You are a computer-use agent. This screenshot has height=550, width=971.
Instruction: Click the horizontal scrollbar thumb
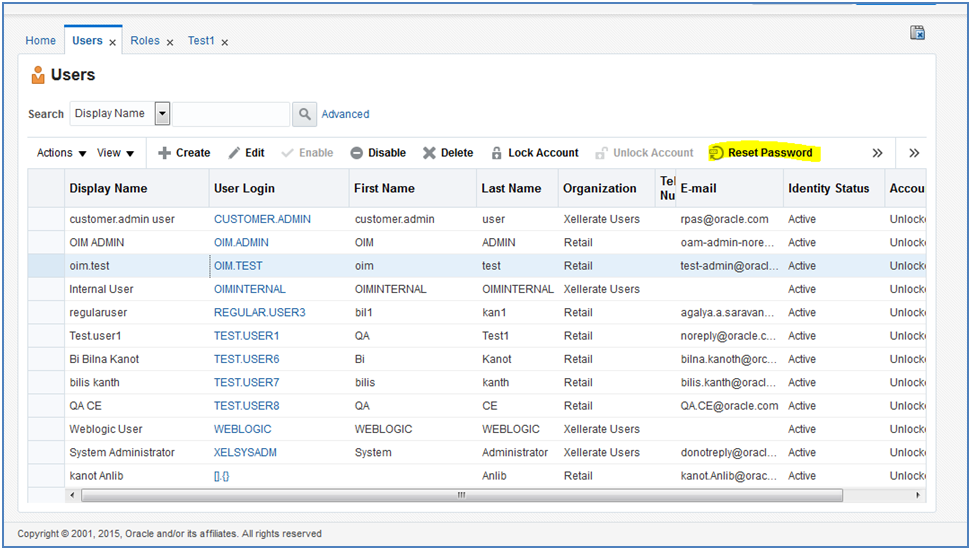462,495
